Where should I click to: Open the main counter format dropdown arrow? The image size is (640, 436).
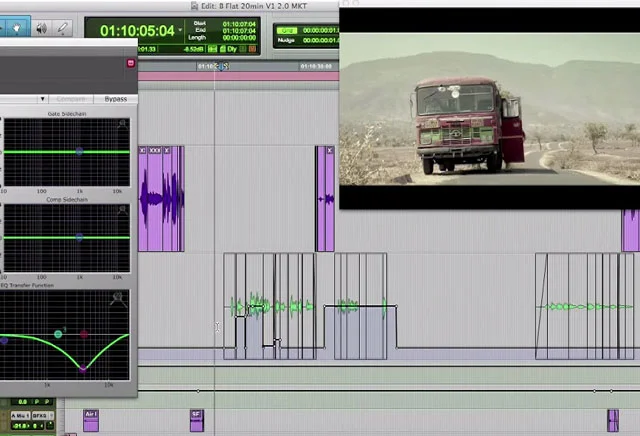[x=180, y=30]
